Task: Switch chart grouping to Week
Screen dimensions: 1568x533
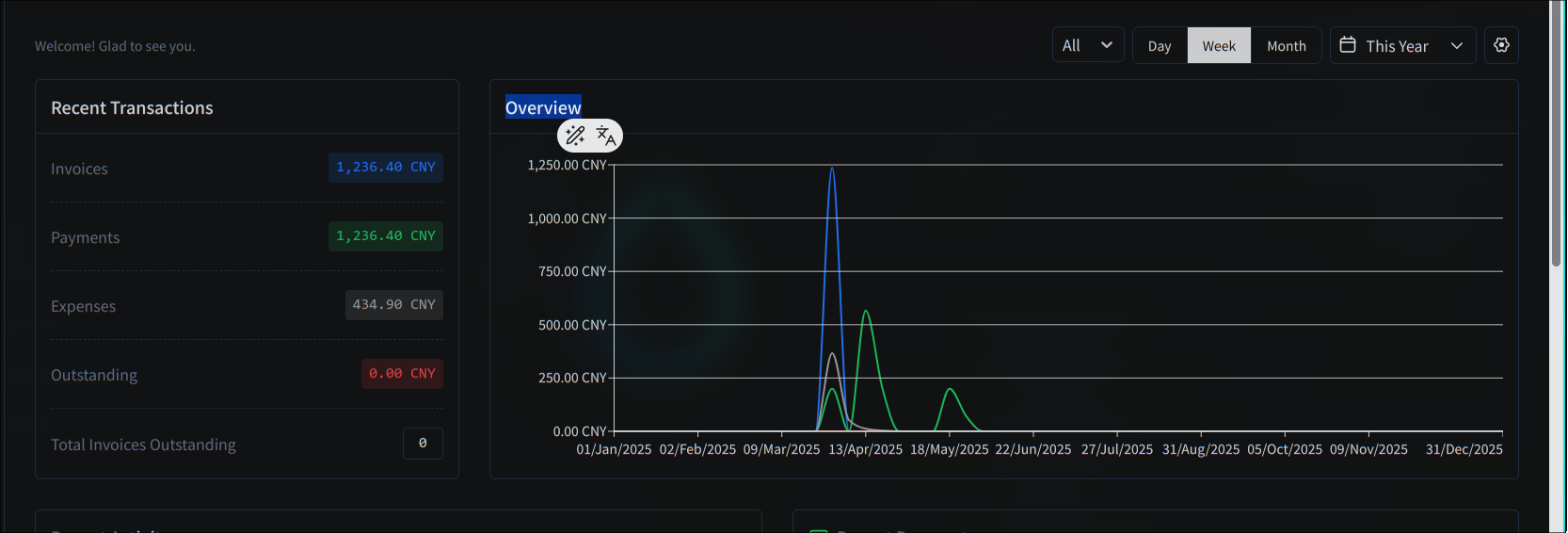Action: (1219, 45)
